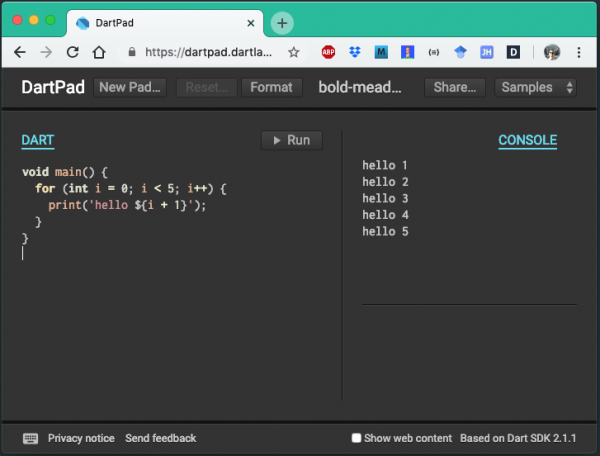Open the Dropbox extension icon

(355, 52)
